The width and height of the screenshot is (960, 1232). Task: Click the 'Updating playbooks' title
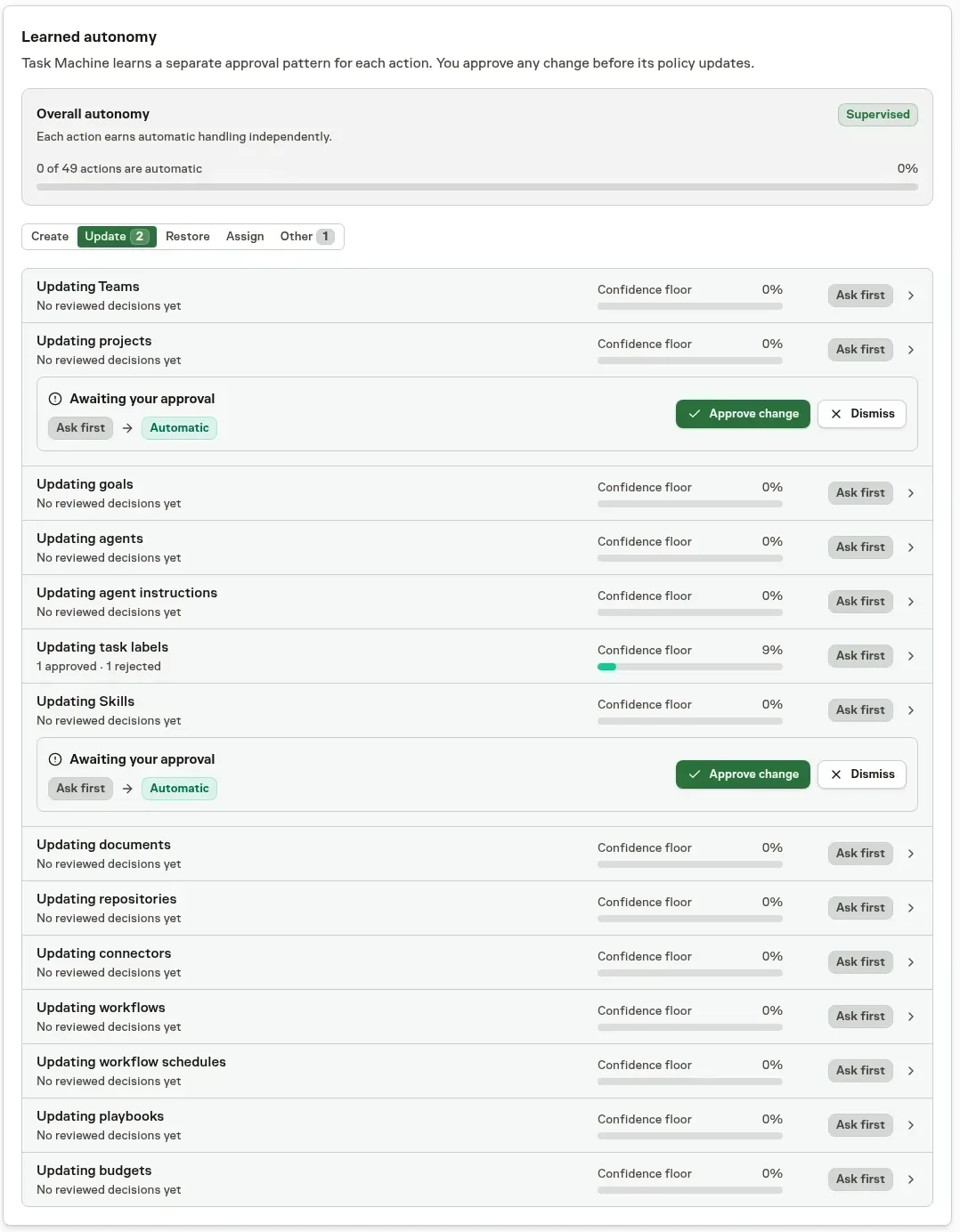pyautogui.click(x=100, y=1116)
